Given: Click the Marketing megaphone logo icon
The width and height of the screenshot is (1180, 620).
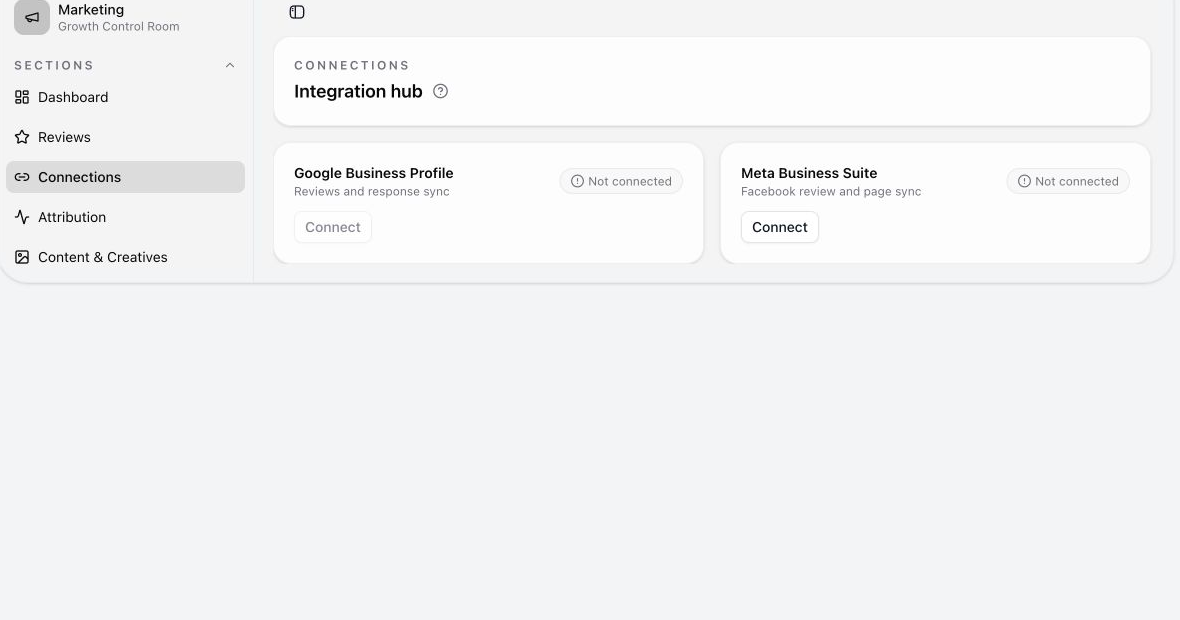Looking at the screenshot, I should point(32,17).
